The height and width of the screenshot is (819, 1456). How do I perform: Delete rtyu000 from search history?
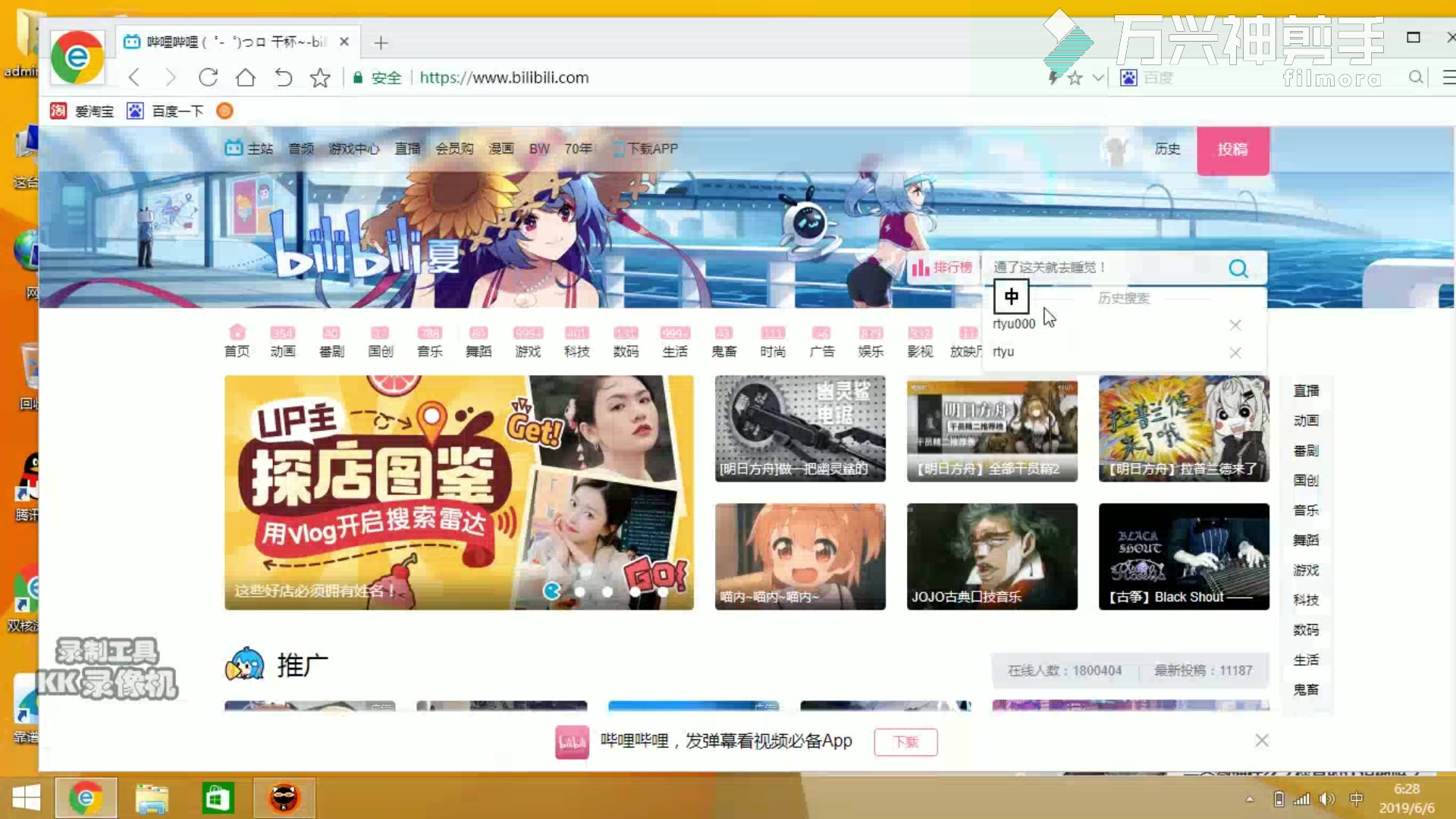(x=1235, y=325)
